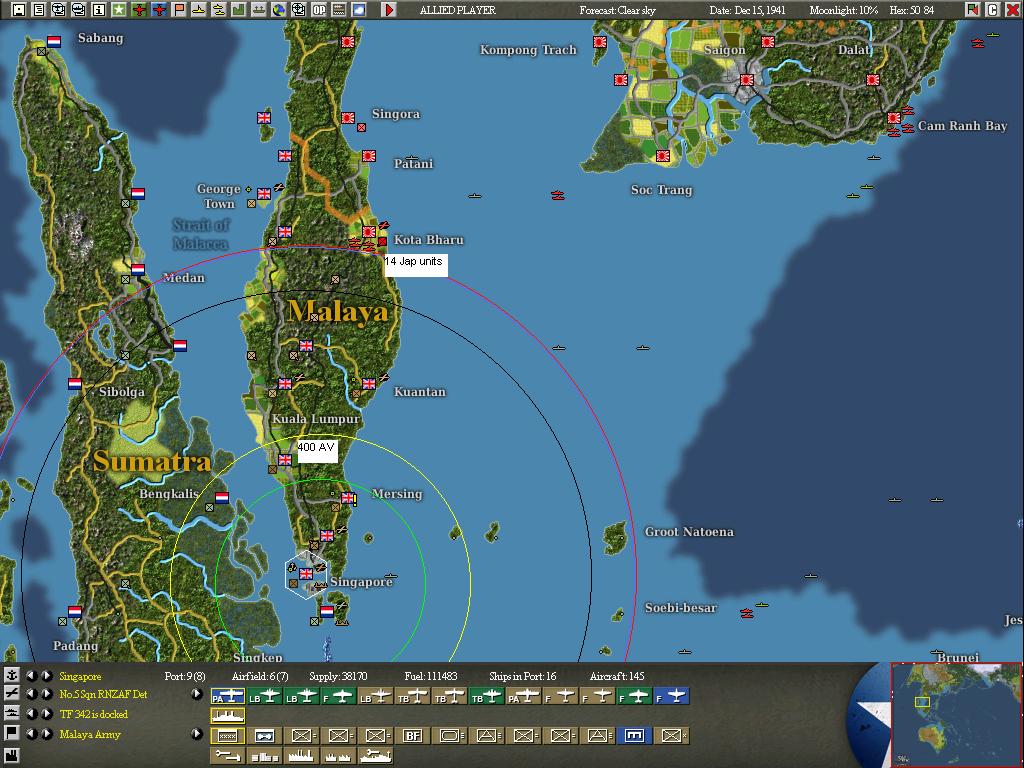Click the globe icon in top toolbar
The width and height of the screenshot is (1024, 768).
pos(279,10)
